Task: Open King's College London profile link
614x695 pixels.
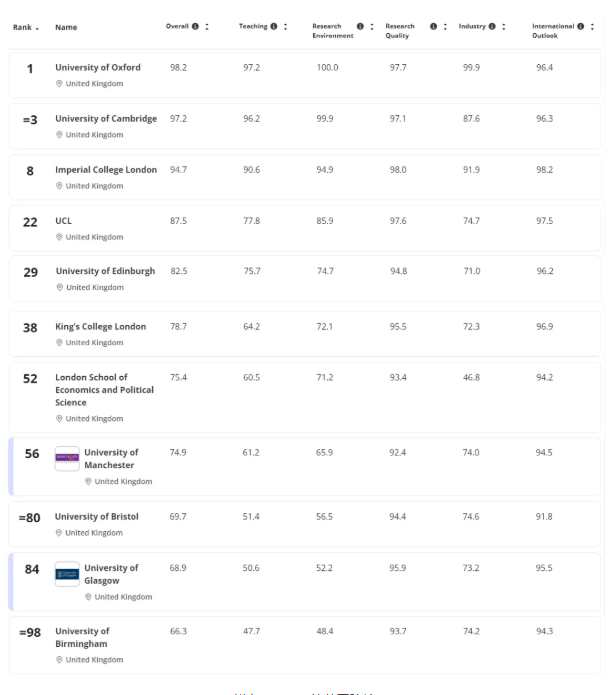Action: [x=100, y=326]
